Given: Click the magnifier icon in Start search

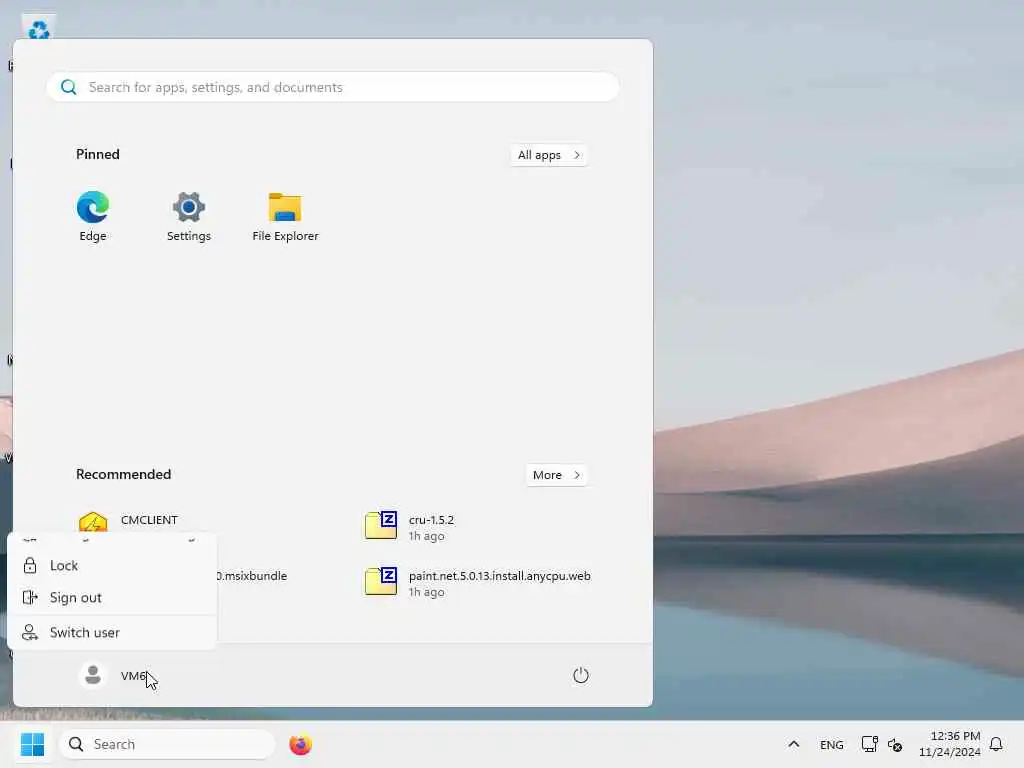Looking at the screenshot, I should [69, 87].
